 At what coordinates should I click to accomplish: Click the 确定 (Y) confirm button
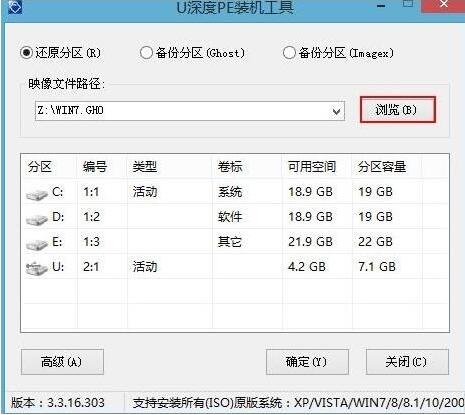(307, 362)
